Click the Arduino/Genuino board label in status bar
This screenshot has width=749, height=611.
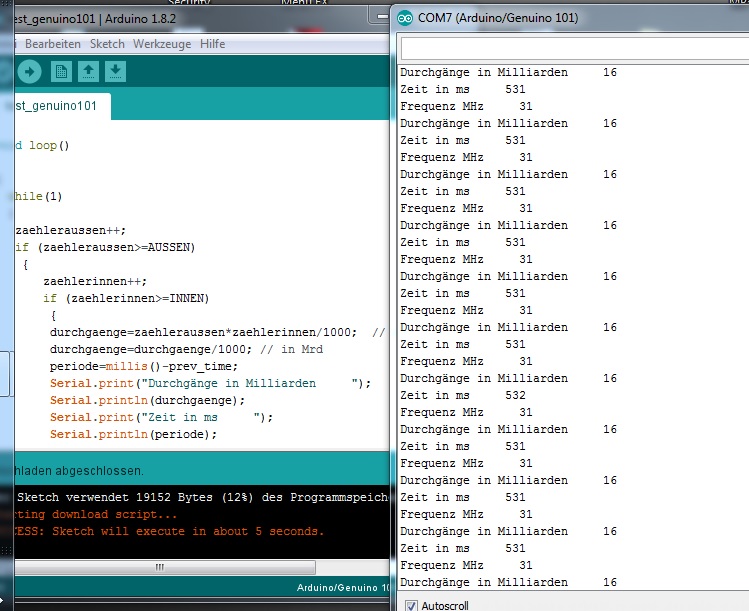pyautogui.click(x=343, y=588)
